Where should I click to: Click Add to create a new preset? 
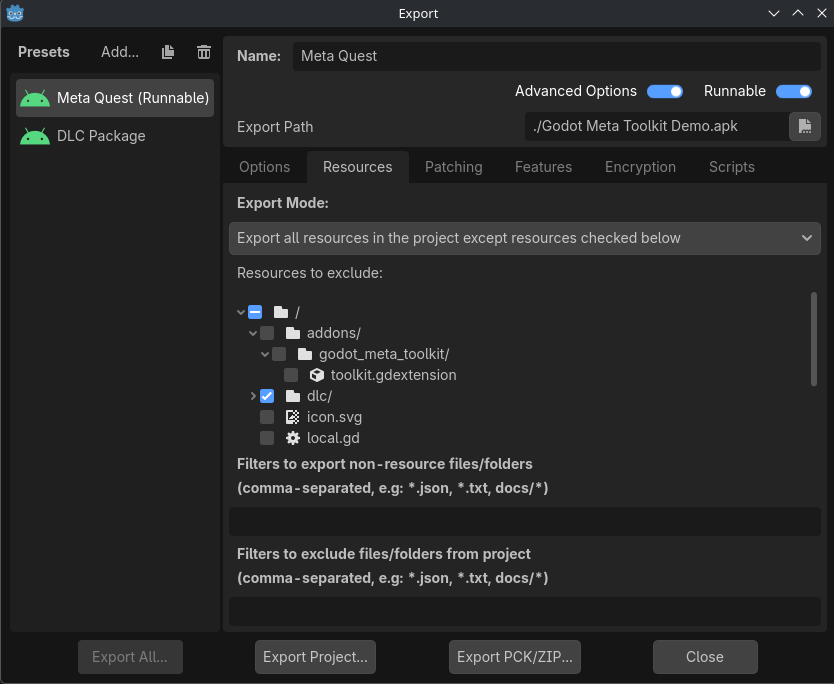(x=119, y=52)
